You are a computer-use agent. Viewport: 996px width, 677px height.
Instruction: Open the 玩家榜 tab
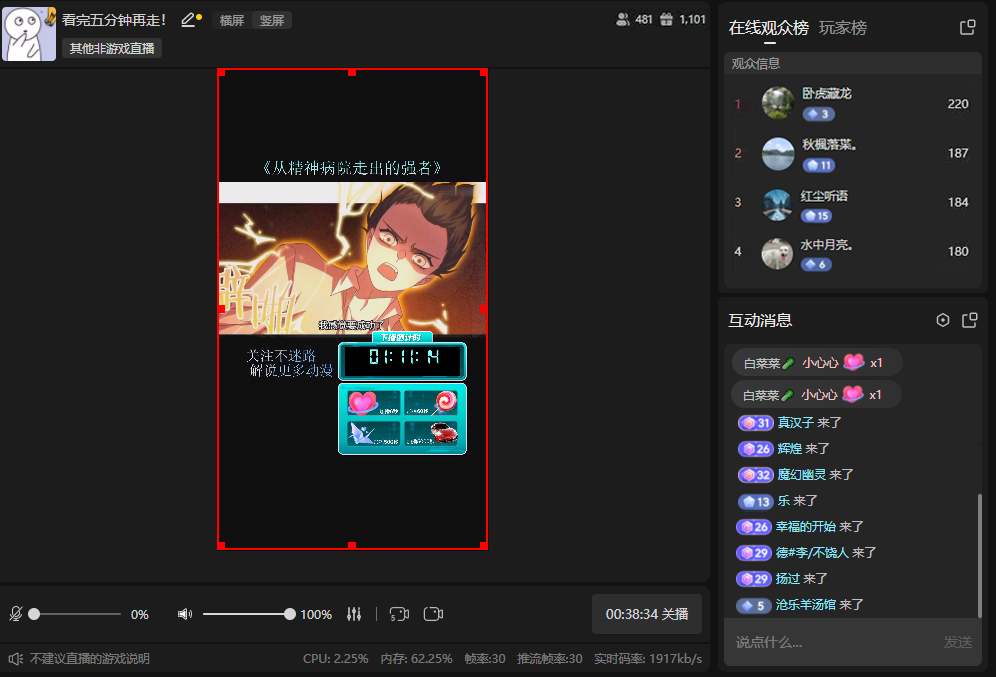843,27
